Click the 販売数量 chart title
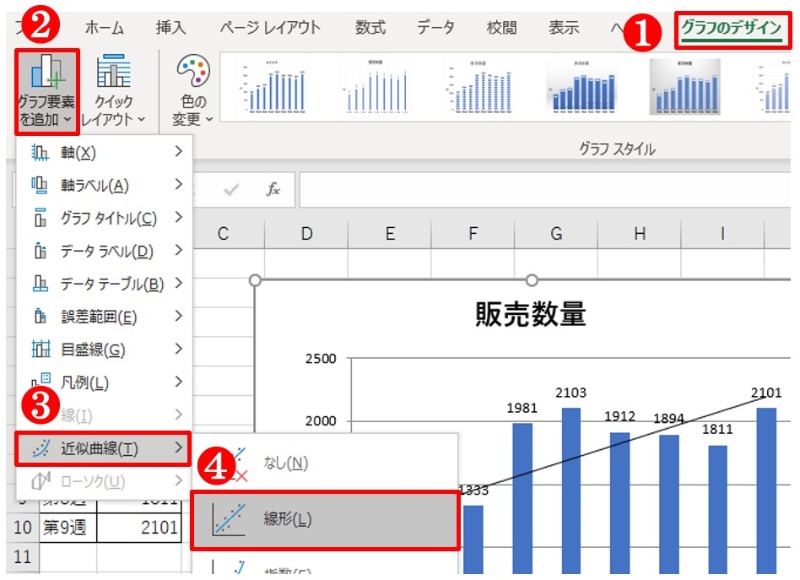The height and width of the screenshot is (580, 800). pyautogui.click(x=530, y=315)
